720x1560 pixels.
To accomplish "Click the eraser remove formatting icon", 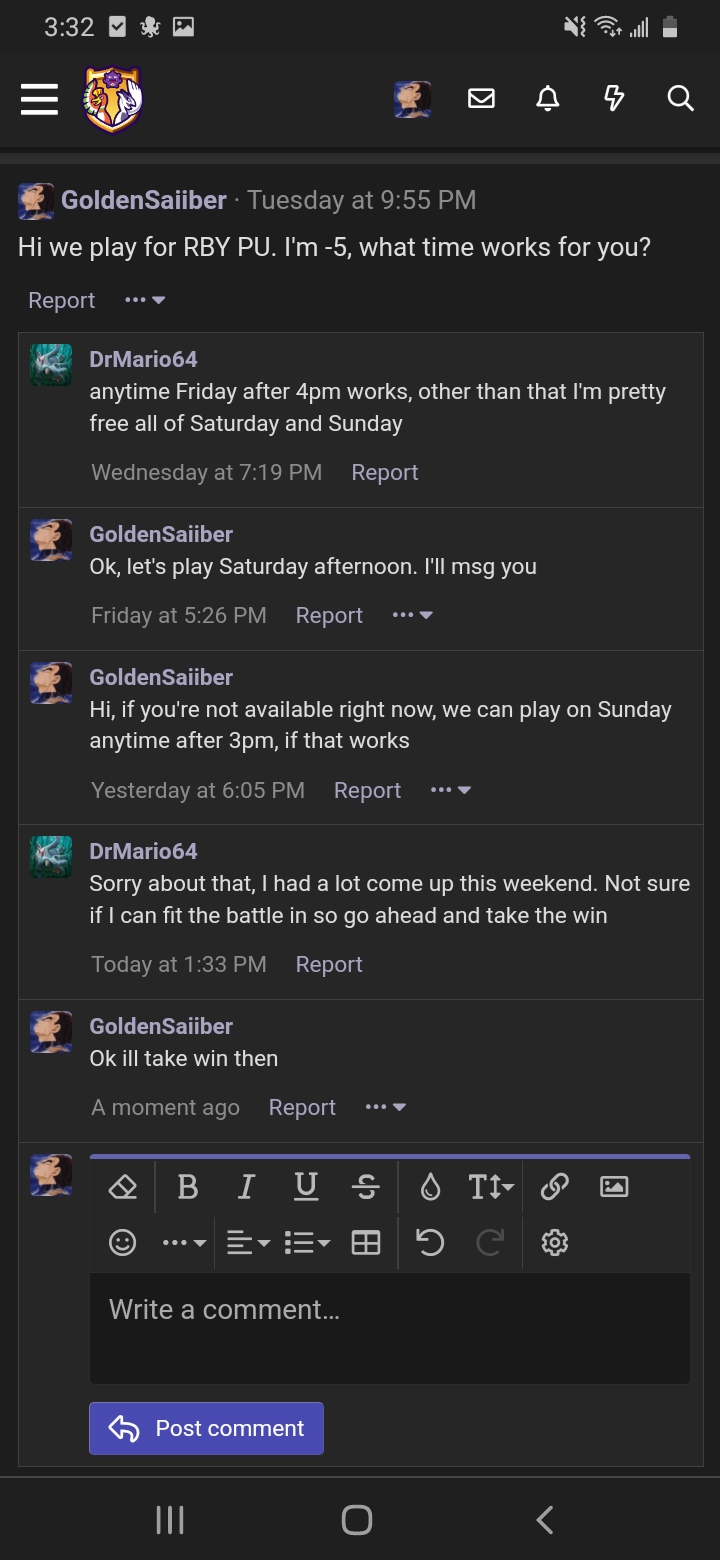I will point(122,1187).
